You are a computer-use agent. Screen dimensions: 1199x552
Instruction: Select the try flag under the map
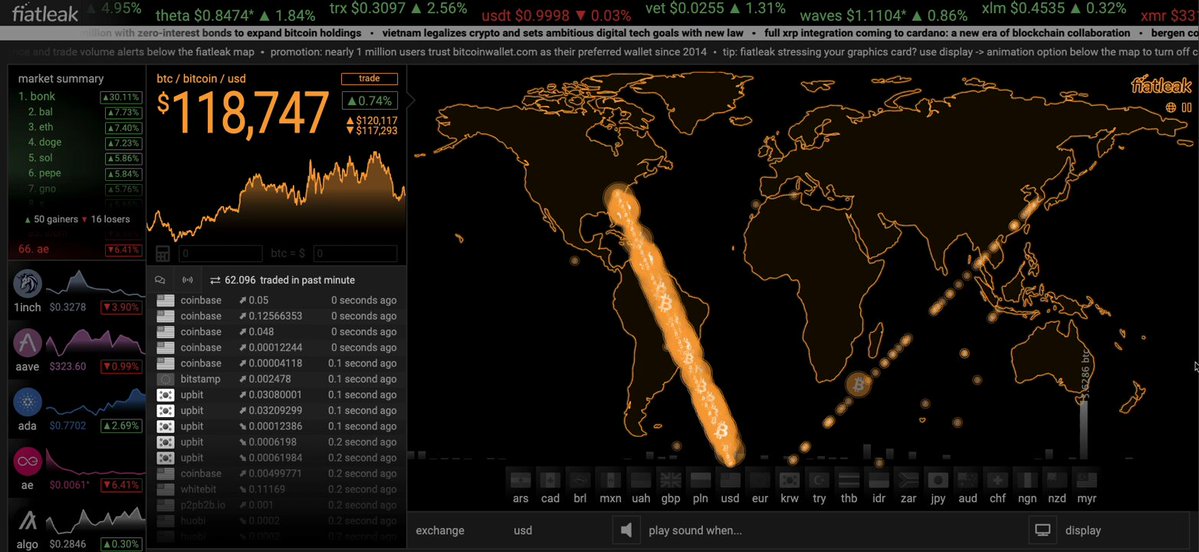[x=819, y=480]
